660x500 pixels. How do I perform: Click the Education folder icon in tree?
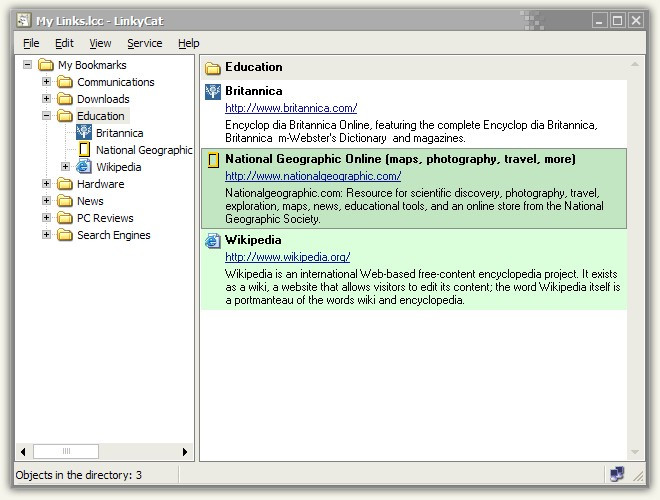65,116
